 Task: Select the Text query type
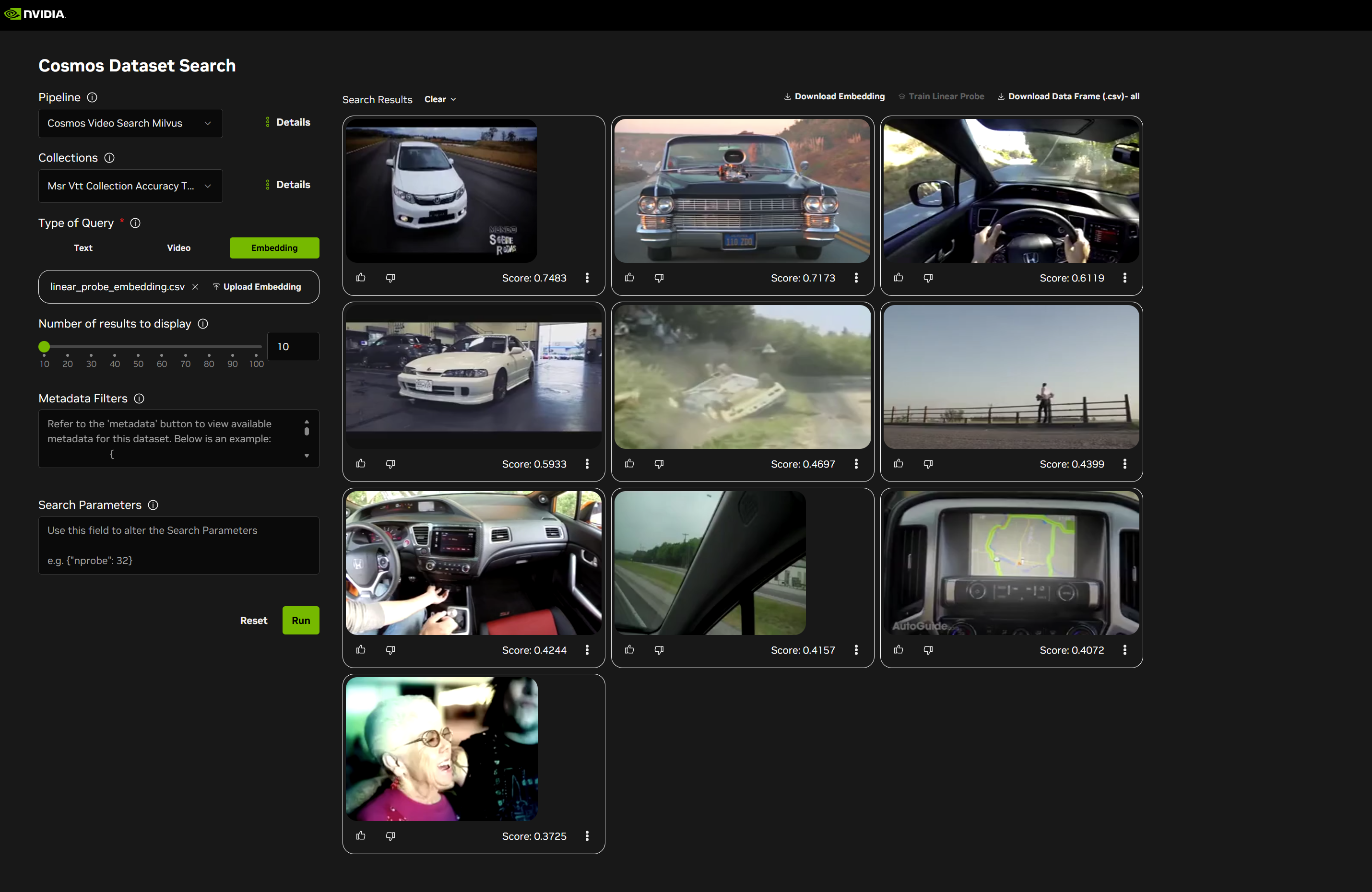point(83,248)
